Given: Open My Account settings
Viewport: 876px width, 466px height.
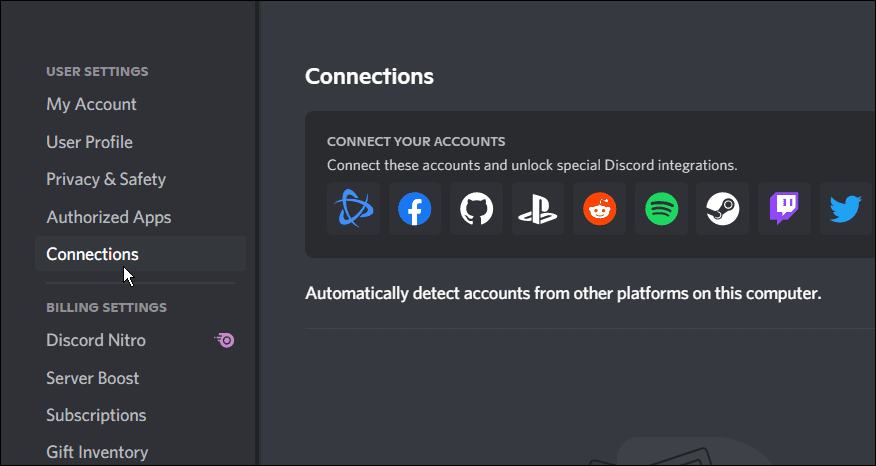Looking at the screenshot, I should pyautogui.click(x=91, y=104).
